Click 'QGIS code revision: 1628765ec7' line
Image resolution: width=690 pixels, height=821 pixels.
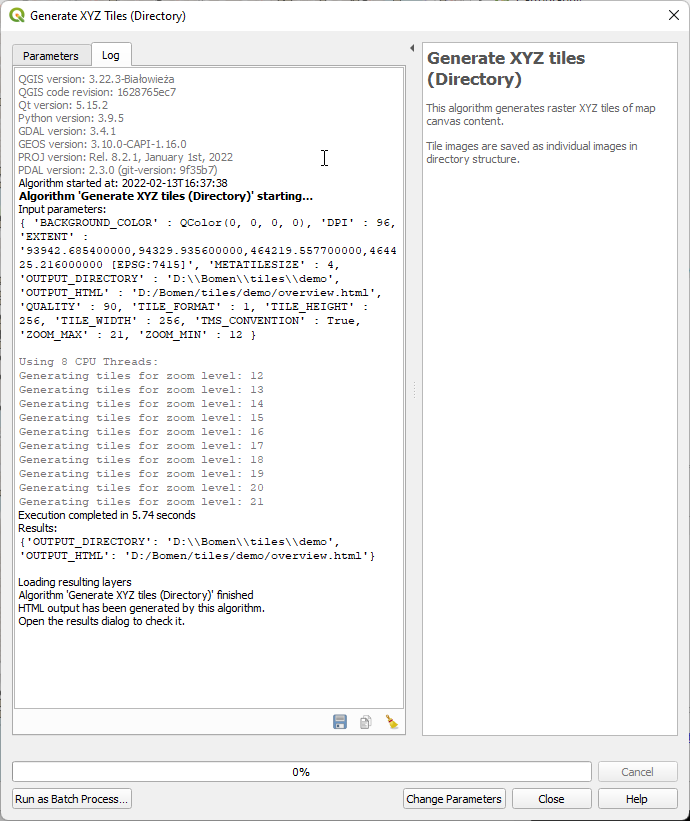pos(97,92)
